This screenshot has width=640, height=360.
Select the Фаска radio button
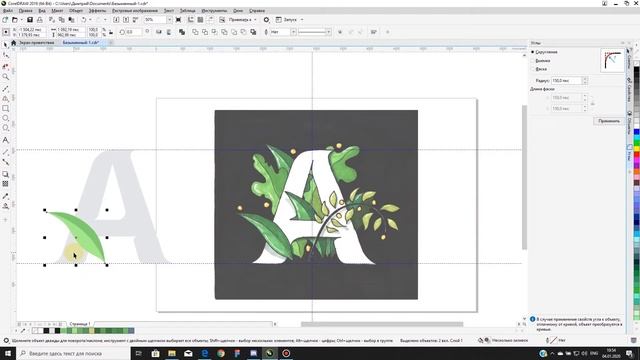coord(533,69)
